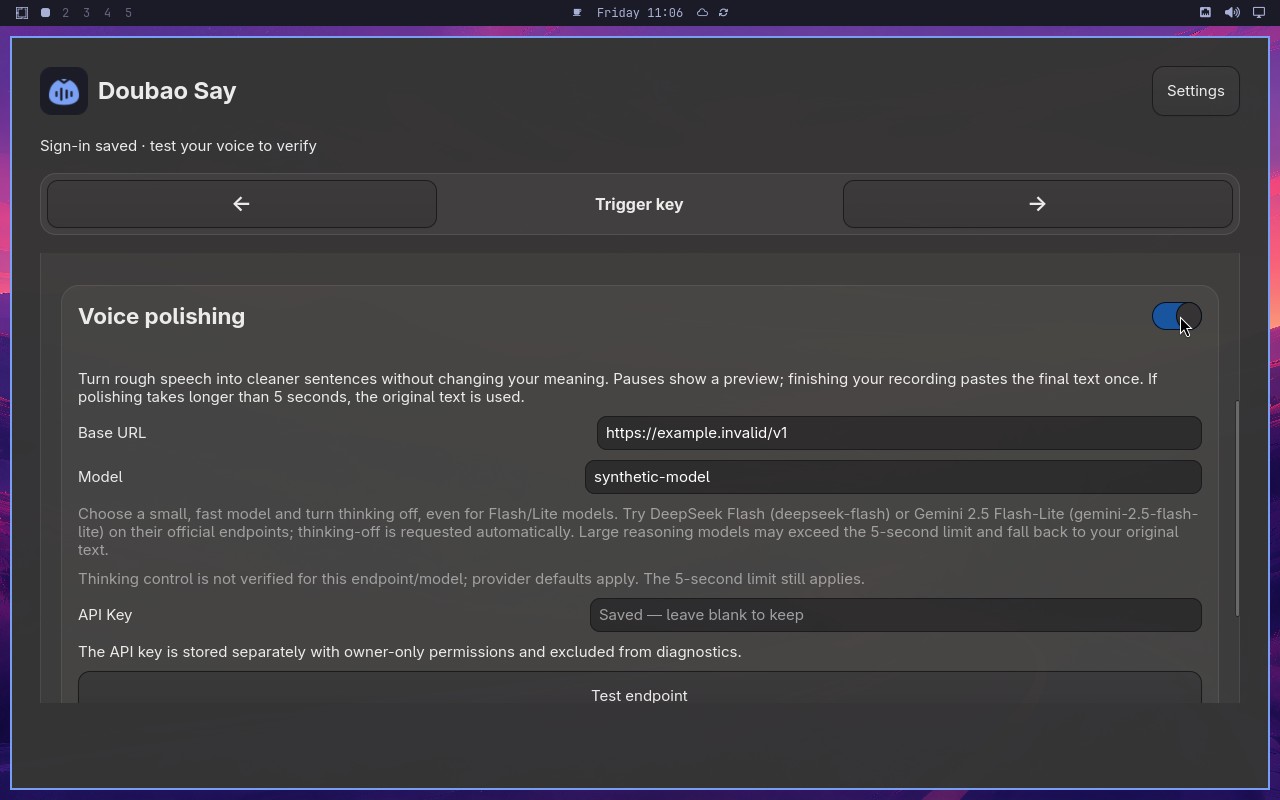The height and width of the screenshot is (800, 1280).
Task: Open the Settings button
Action: tap(1195, 91)
